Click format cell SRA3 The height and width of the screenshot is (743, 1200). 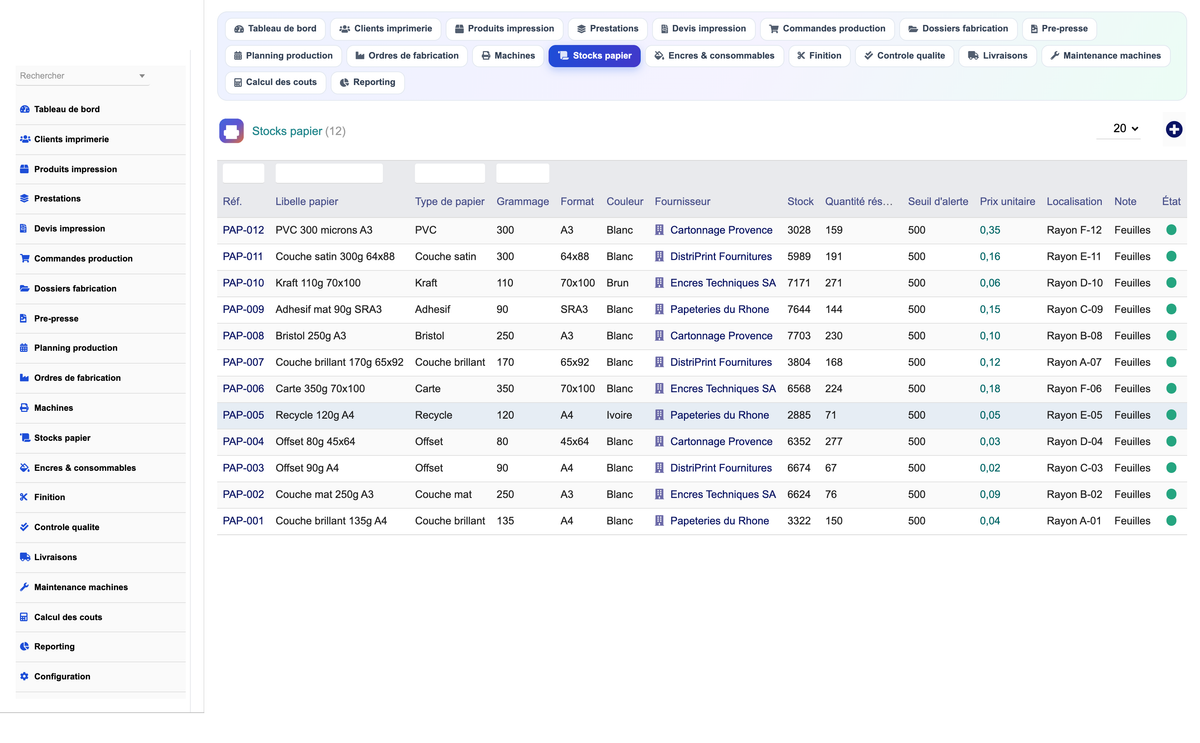574,309
